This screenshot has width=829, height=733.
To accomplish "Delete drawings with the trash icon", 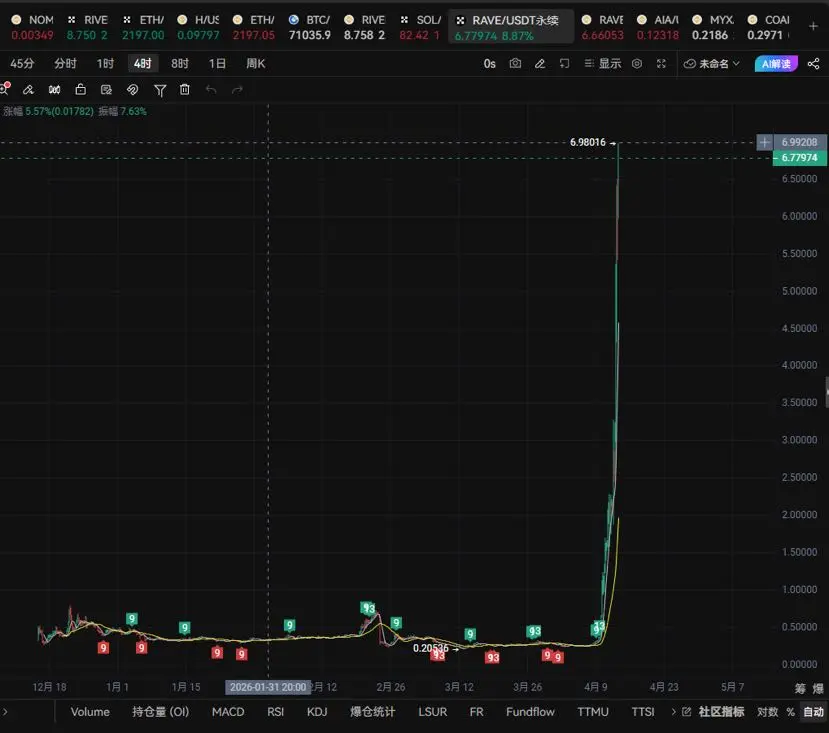I will pyautogui.click(x=185, y=89).
